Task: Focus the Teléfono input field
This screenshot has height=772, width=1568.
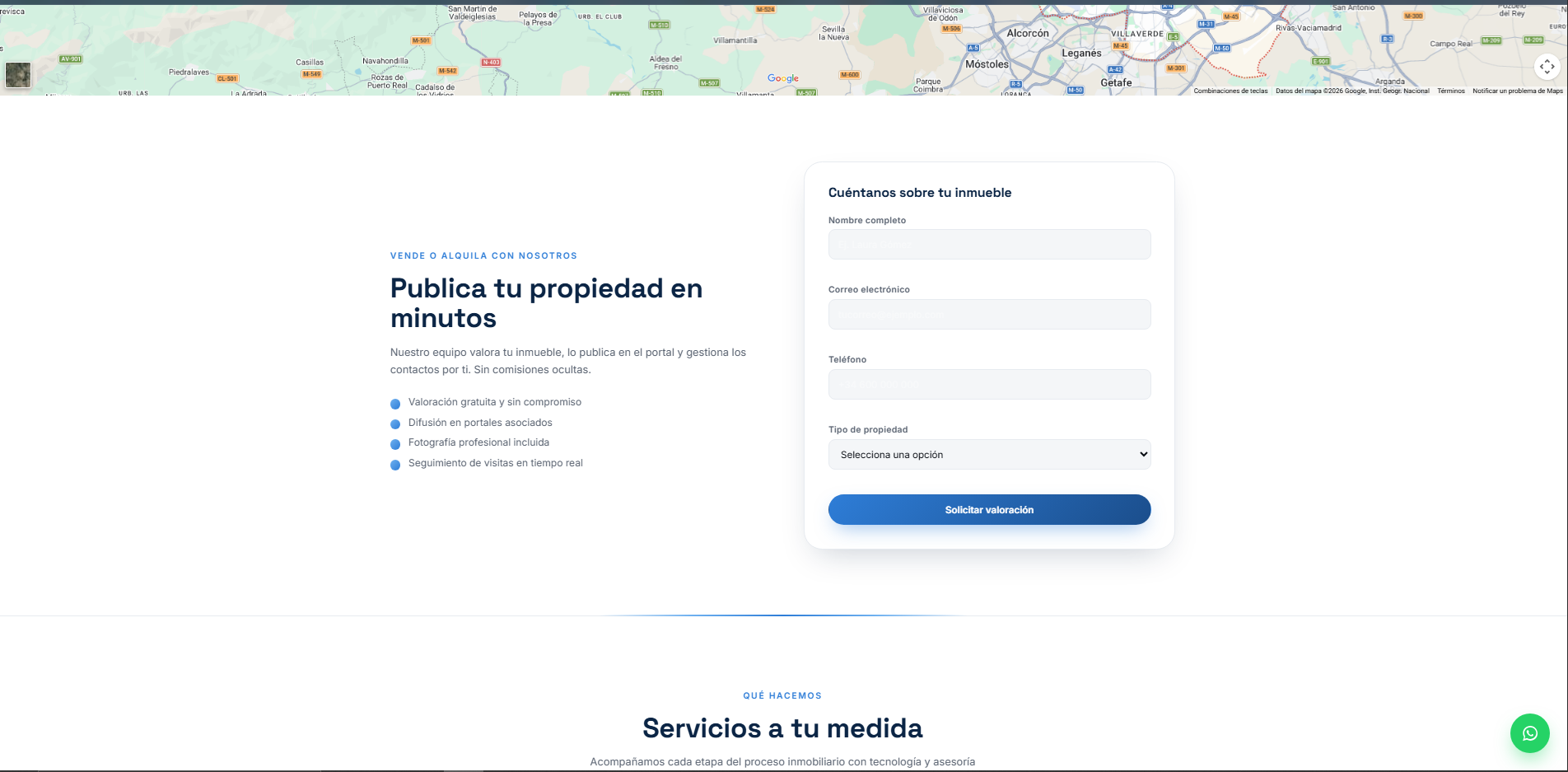Action: pyautogui.click(x=989, y=385)
